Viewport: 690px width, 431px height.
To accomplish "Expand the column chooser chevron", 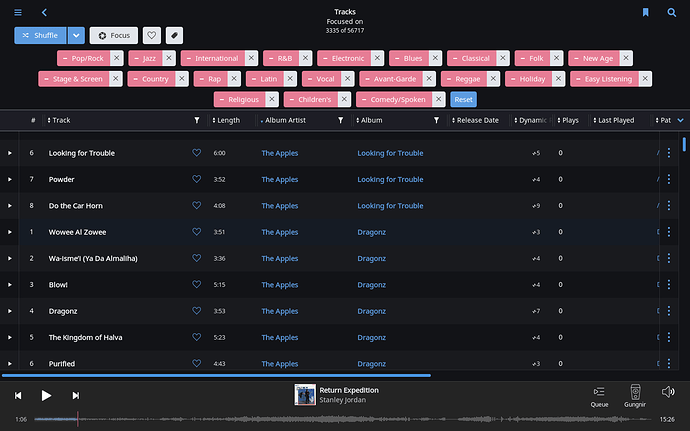I will pos(680,120).
